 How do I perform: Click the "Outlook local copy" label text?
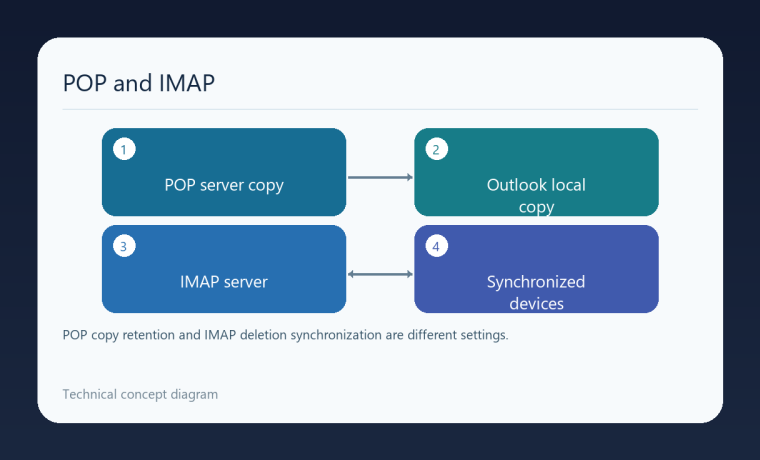536,196
